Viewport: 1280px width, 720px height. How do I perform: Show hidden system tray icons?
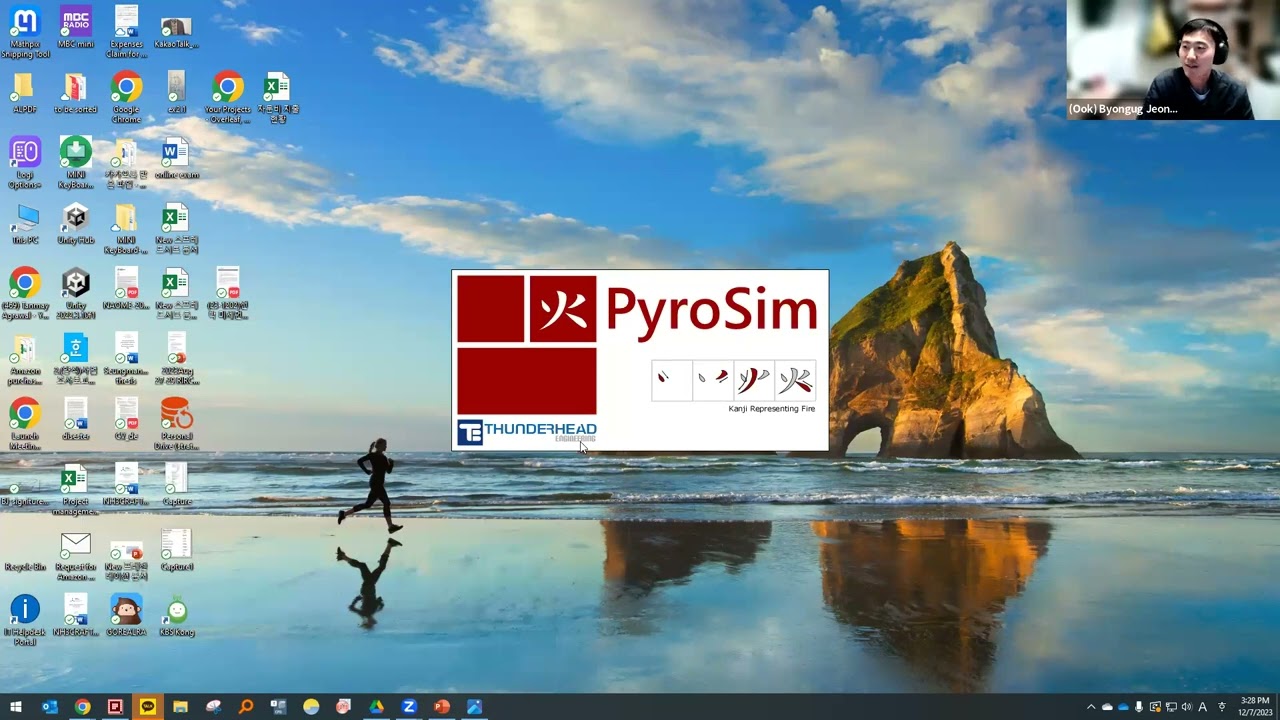[1091, 707]
